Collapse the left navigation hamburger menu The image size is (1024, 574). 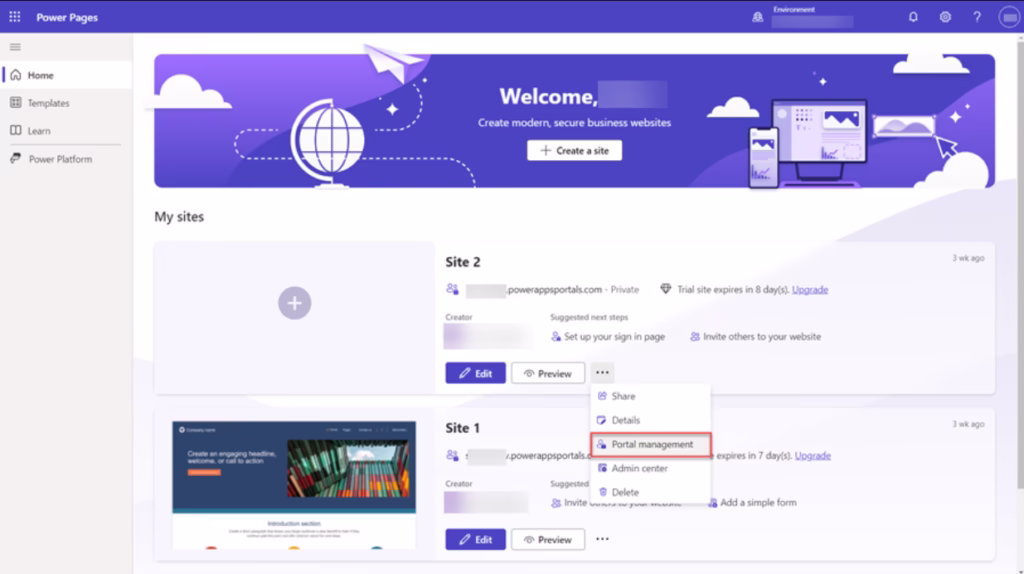(15, 47)
